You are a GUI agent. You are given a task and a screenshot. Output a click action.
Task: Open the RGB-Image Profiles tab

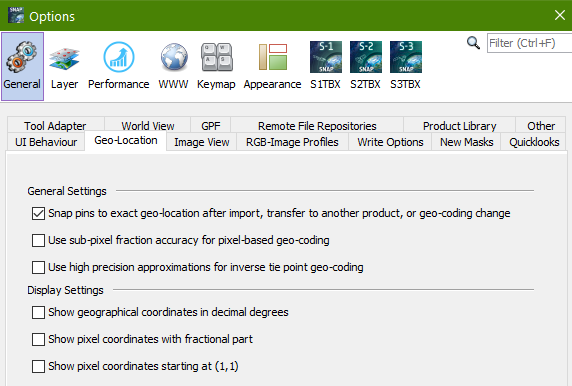tap(292, 142)
